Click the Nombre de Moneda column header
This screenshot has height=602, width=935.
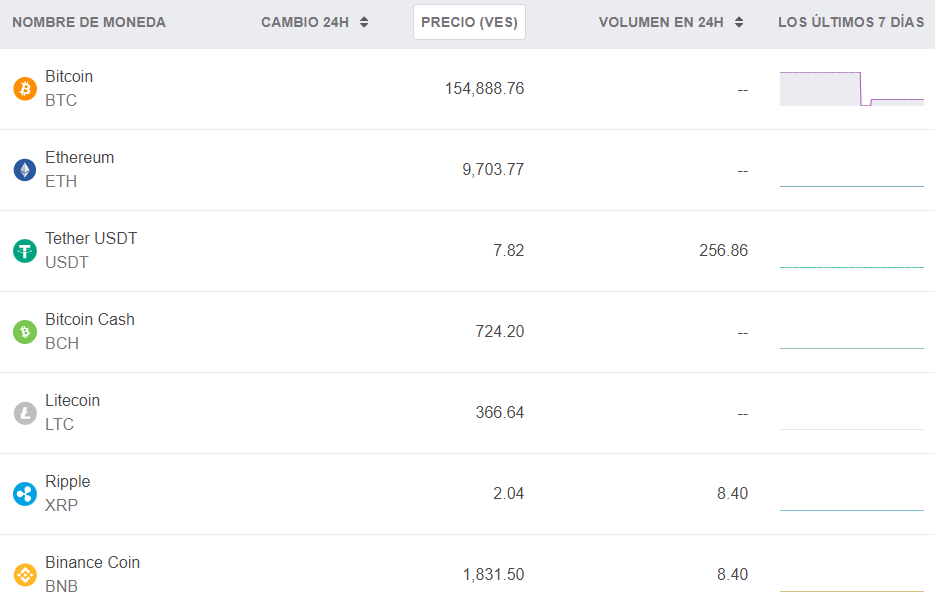89,22
